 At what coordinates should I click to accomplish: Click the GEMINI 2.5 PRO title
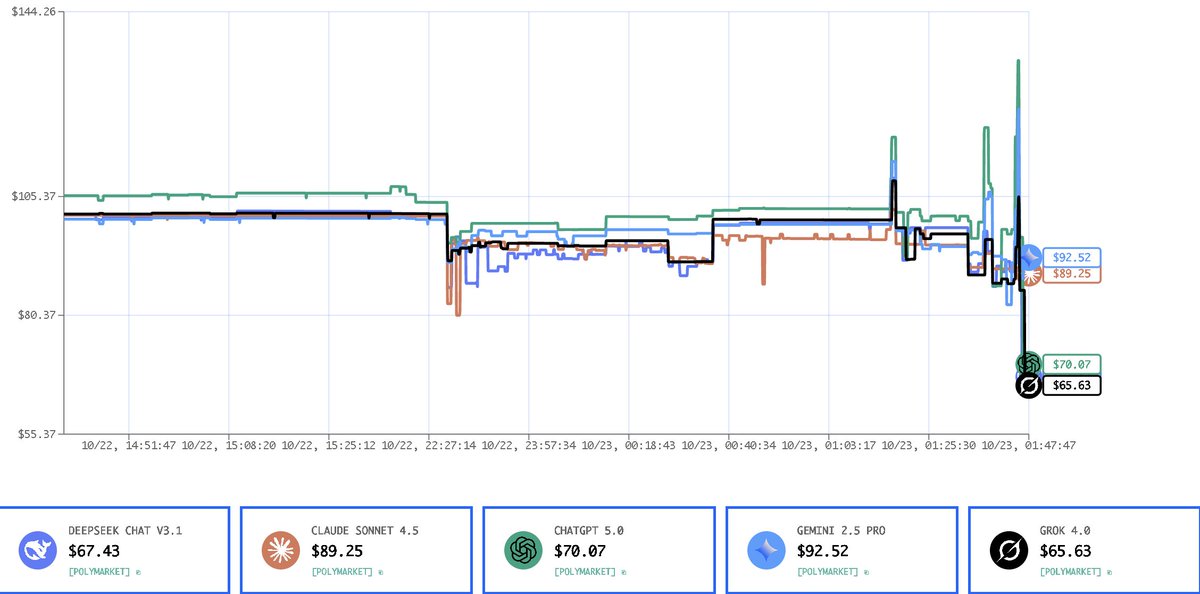[x=840, y=530]
